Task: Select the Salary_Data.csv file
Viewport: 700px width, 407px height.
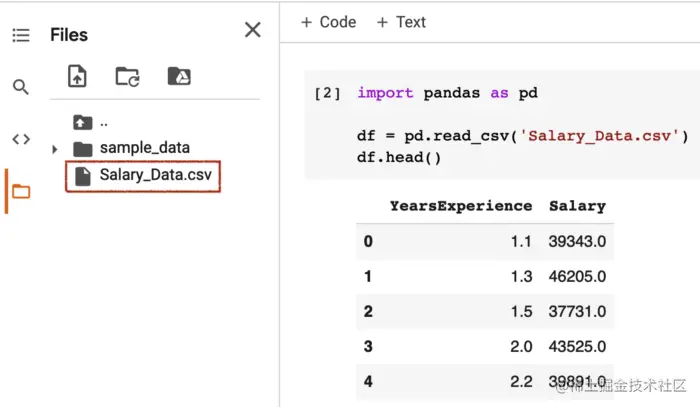Action: pyautogui.click(x=143, y=176)
